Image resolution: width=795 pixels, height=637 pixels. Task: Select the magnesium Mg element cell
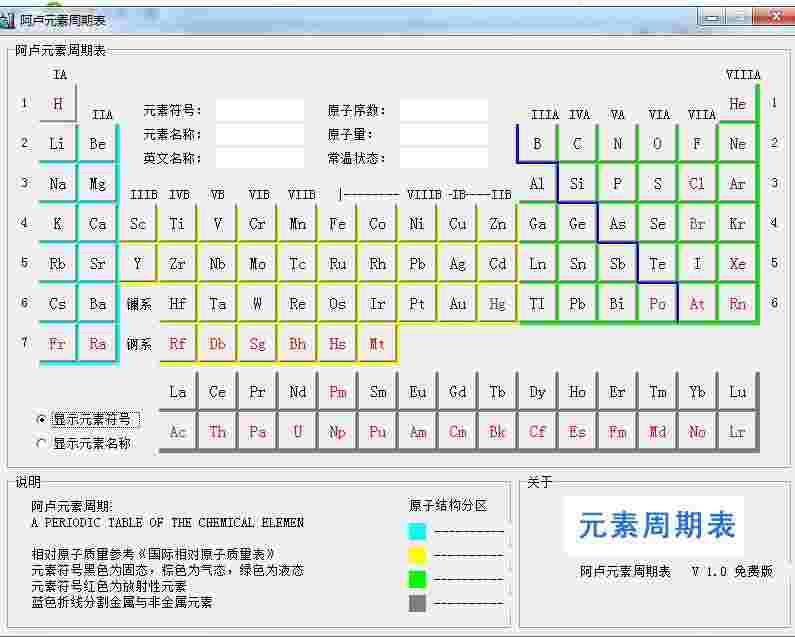point(97,184)
